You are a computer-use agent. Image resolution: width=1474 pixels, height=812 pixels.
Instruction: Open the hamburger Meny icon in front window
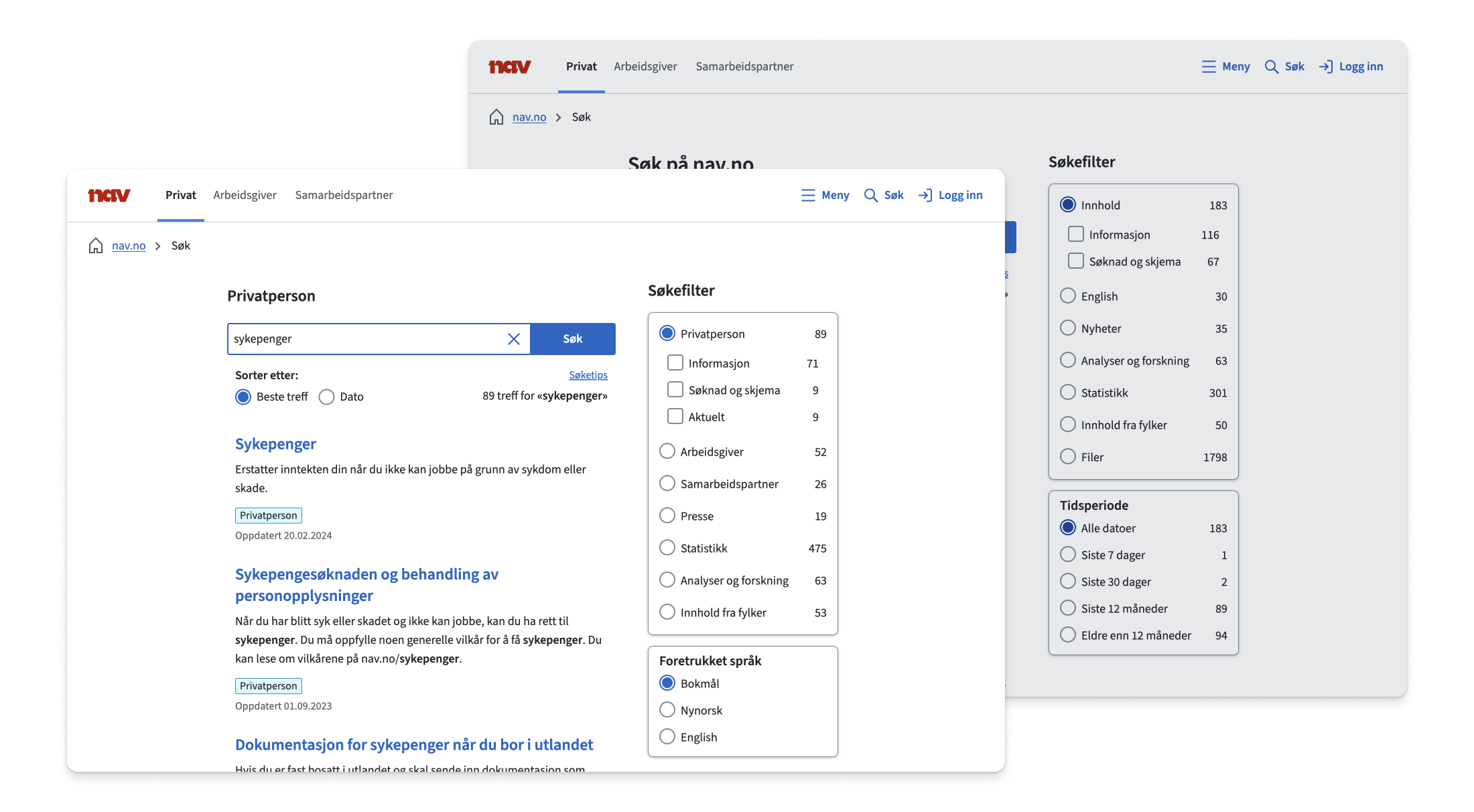coord(808,195)
